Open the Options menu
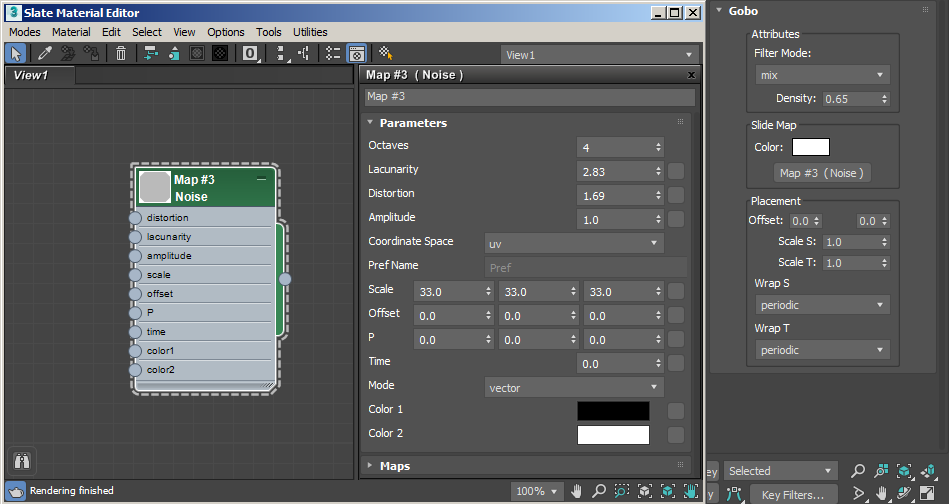This screenshot has width=949, height=504. coord(226,32)
